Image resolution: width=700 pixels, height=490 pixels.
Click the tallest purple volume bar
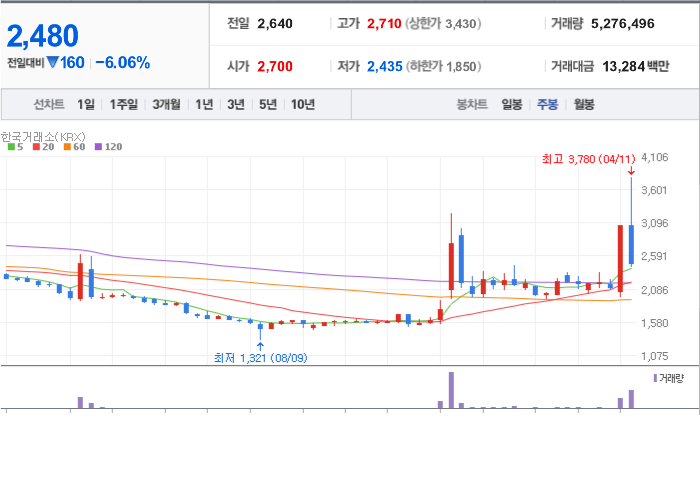point(451,390)
